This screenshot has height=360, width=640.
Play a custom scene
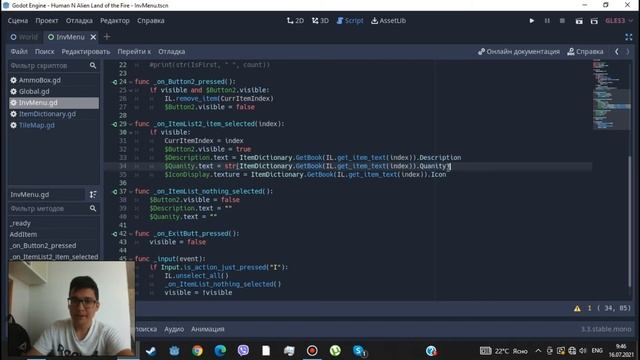click(594, 20)
